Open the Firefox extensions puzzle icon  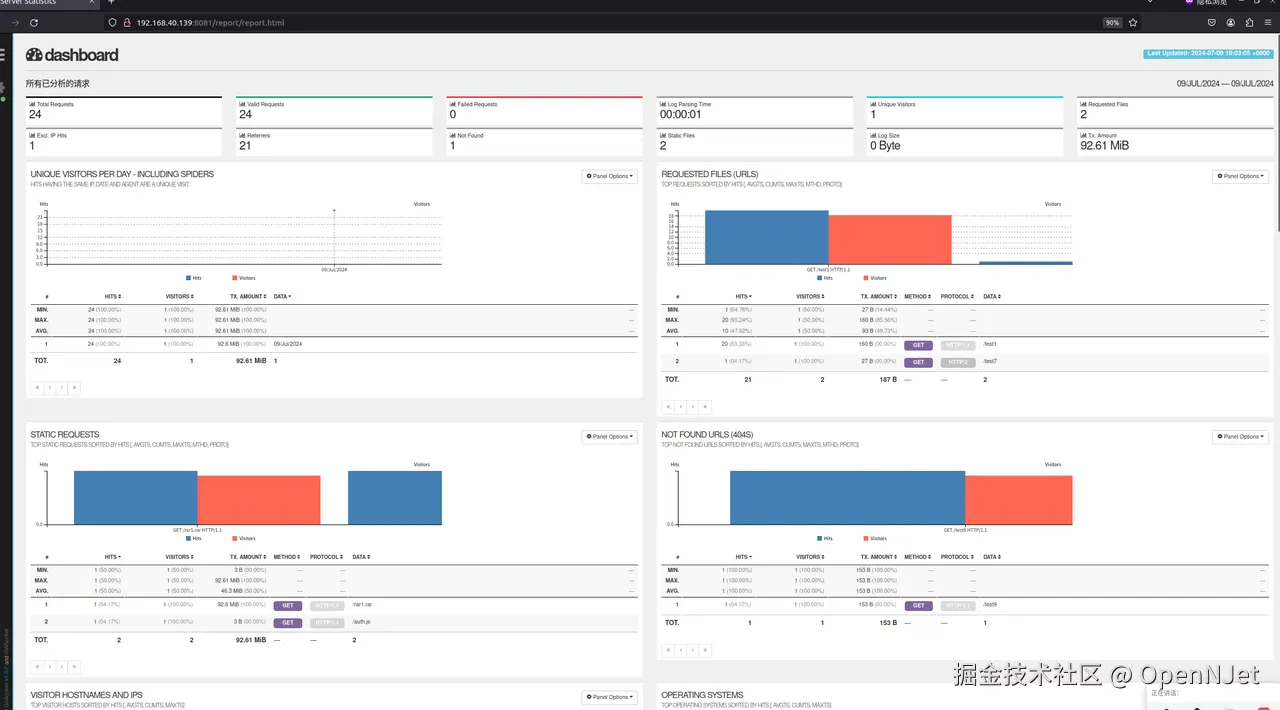tap(1251, 22)
